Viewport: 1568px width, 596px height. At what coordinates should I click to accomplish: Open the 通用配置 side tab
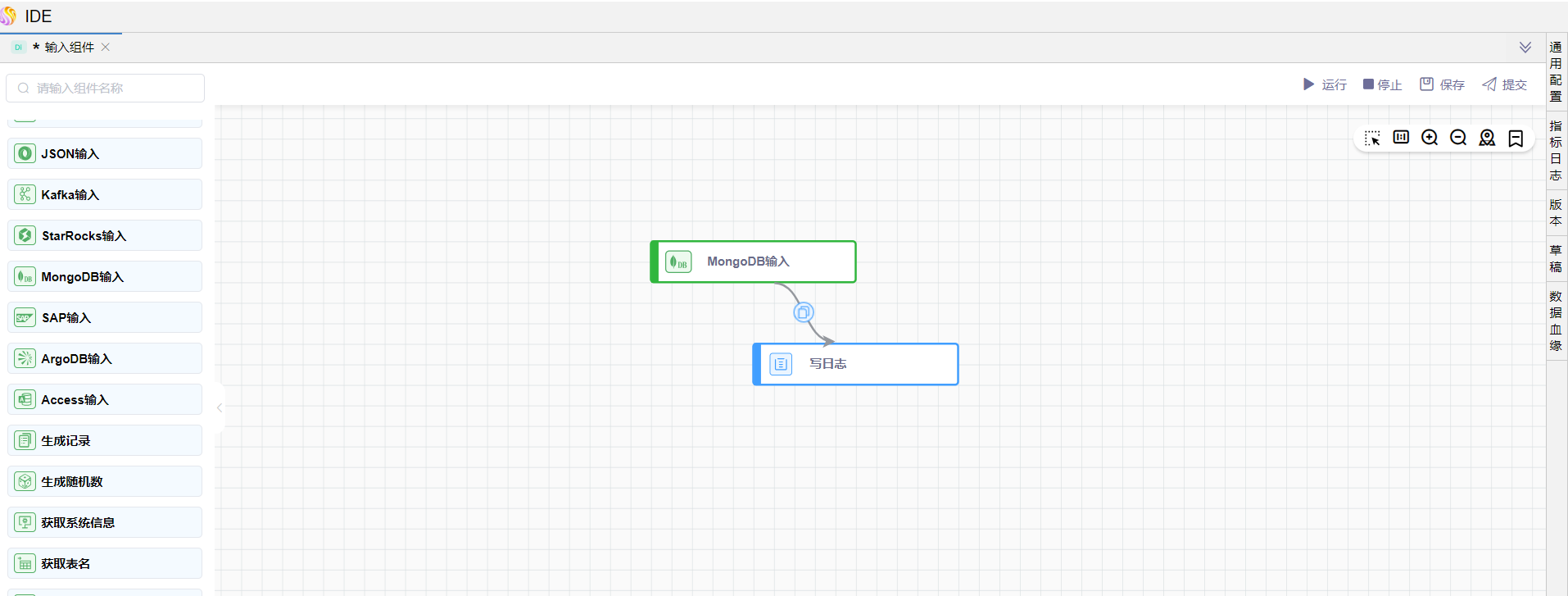click(x=1556, y=71)
